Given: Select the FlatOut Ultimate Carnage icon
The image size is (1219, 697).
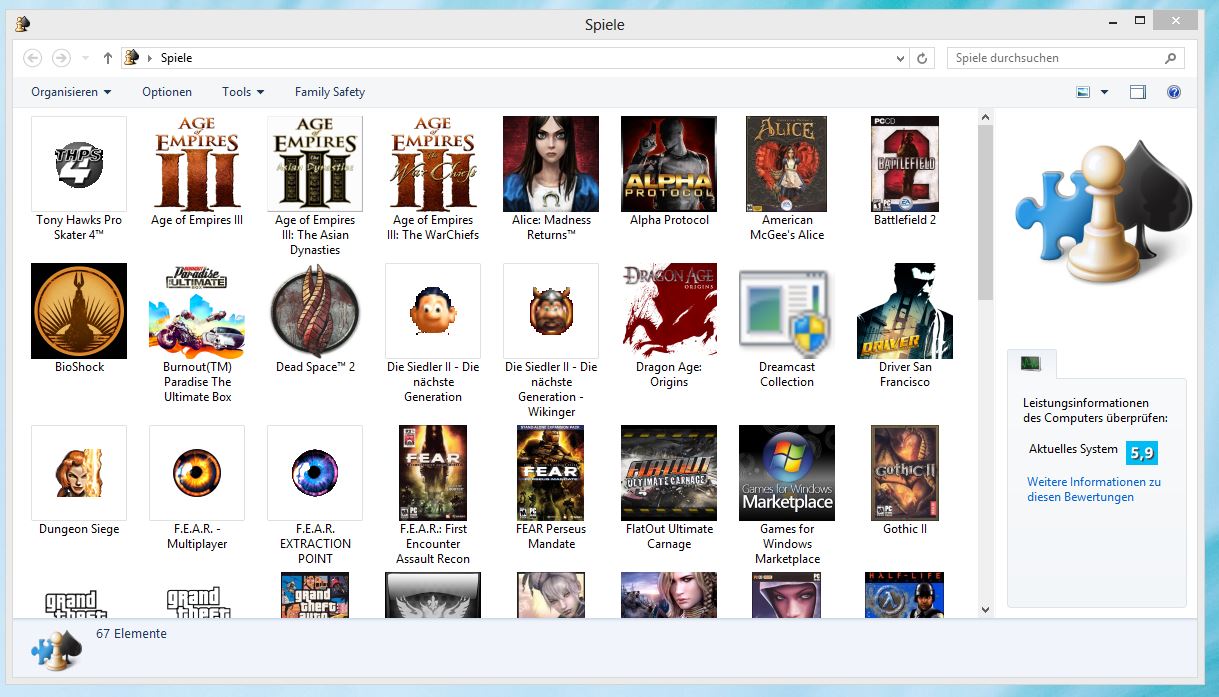Looking at the screenshot, I should coord(669,472).
